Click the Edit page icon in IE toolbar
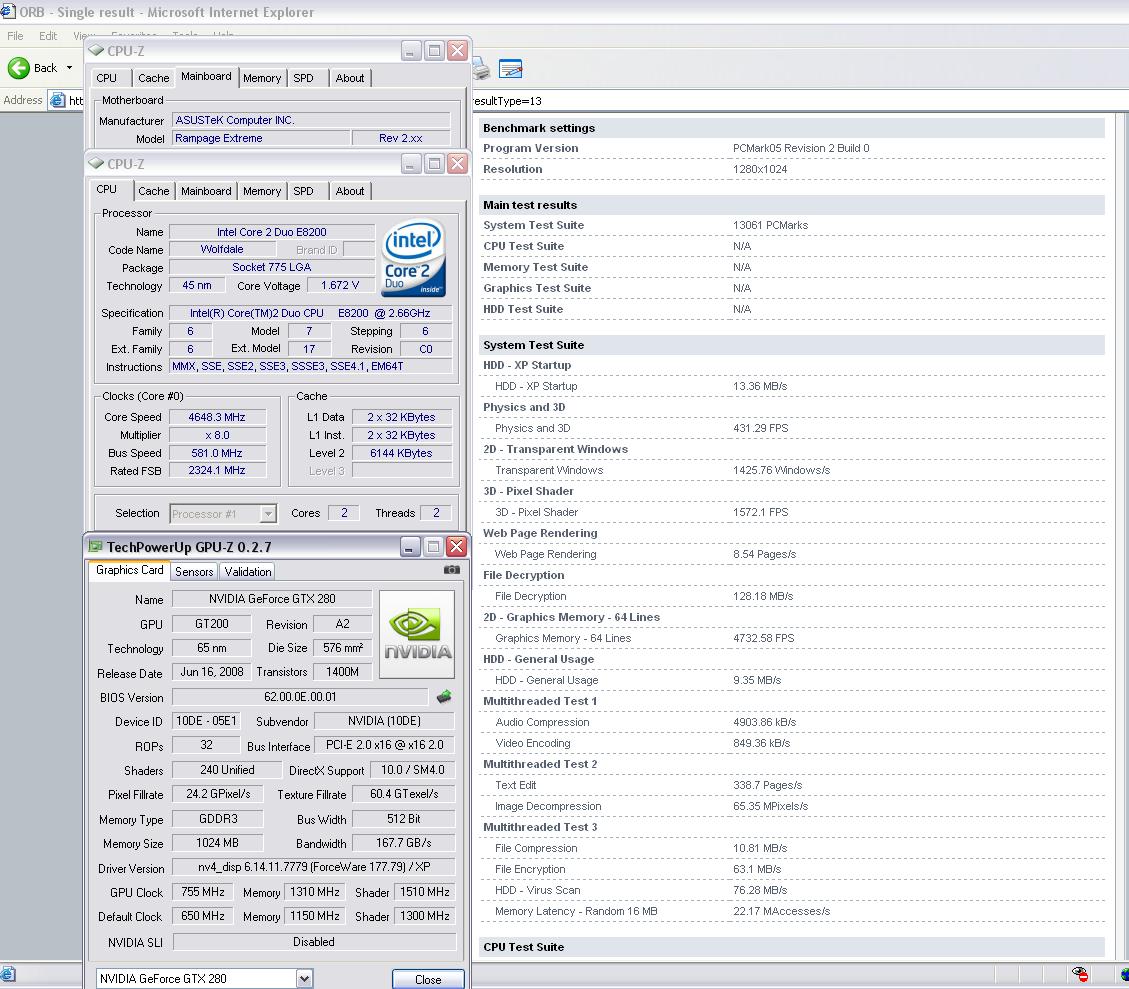 pyautogui.click(x=510, y=69)
